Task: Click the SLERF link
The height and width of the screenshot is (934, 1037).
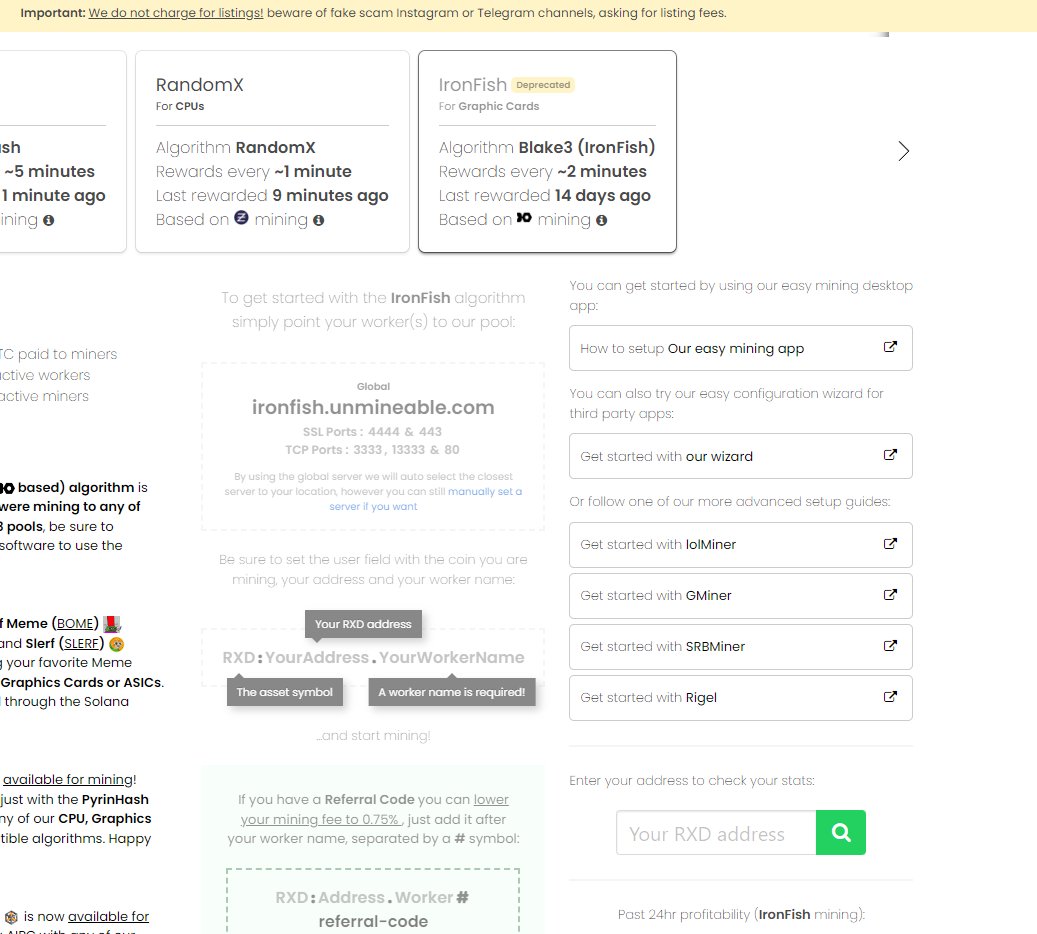Action: tap(81, 643)
